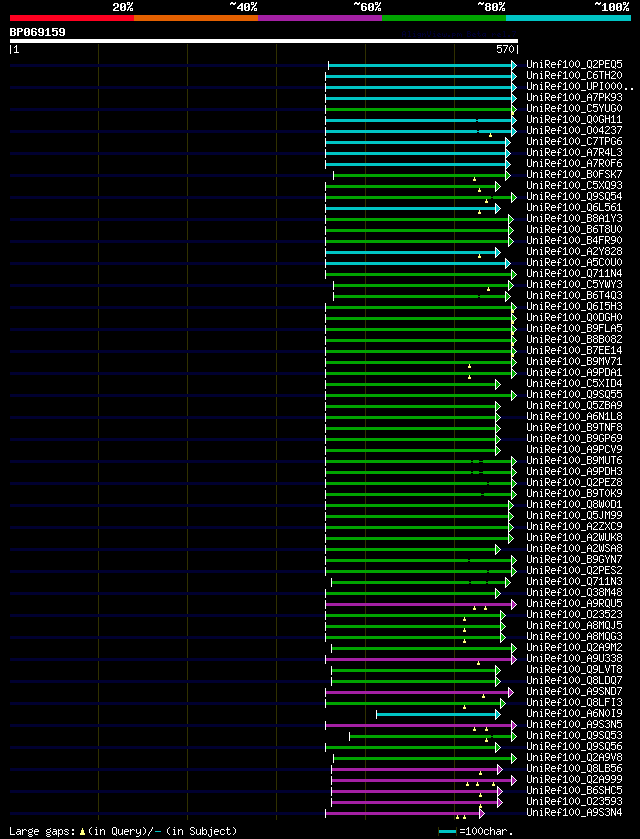This screenshot has height=839, width=640.
Task: Click the purple alignment bar for UniRef100_A9RQU5
Action: (421, 605)
